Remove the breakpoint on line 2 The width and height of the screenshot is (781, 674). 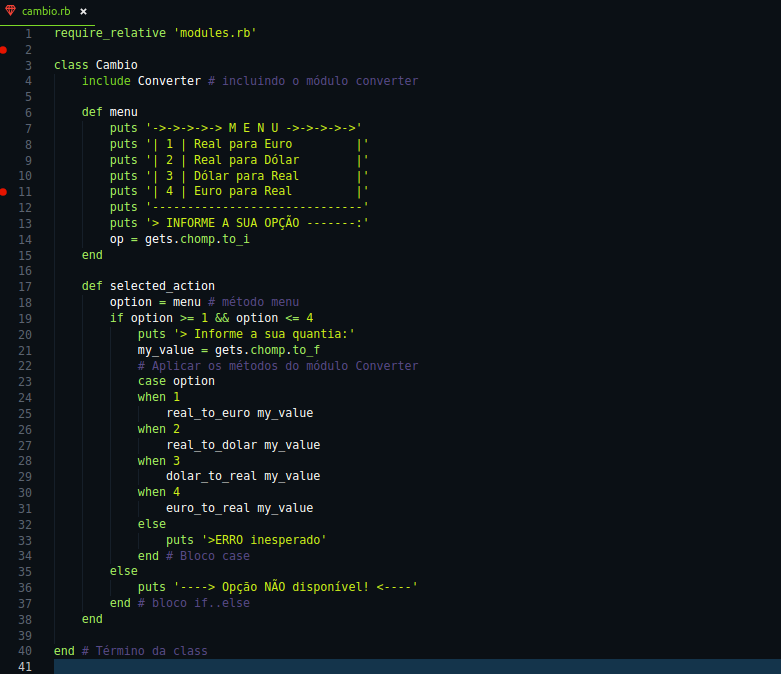pos(3,50)
